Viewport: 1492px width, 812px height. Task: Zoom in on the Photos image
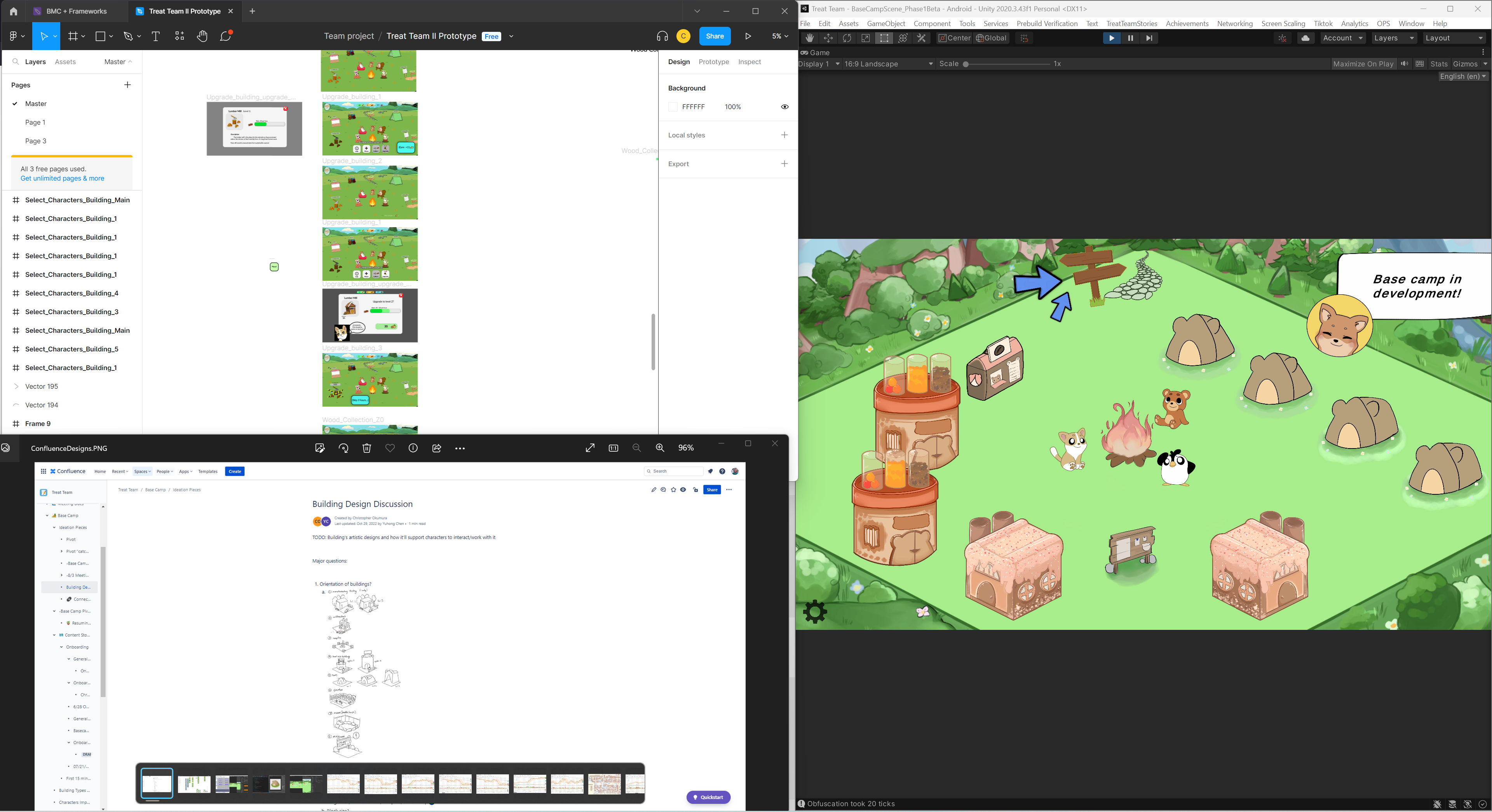point(660,448)
